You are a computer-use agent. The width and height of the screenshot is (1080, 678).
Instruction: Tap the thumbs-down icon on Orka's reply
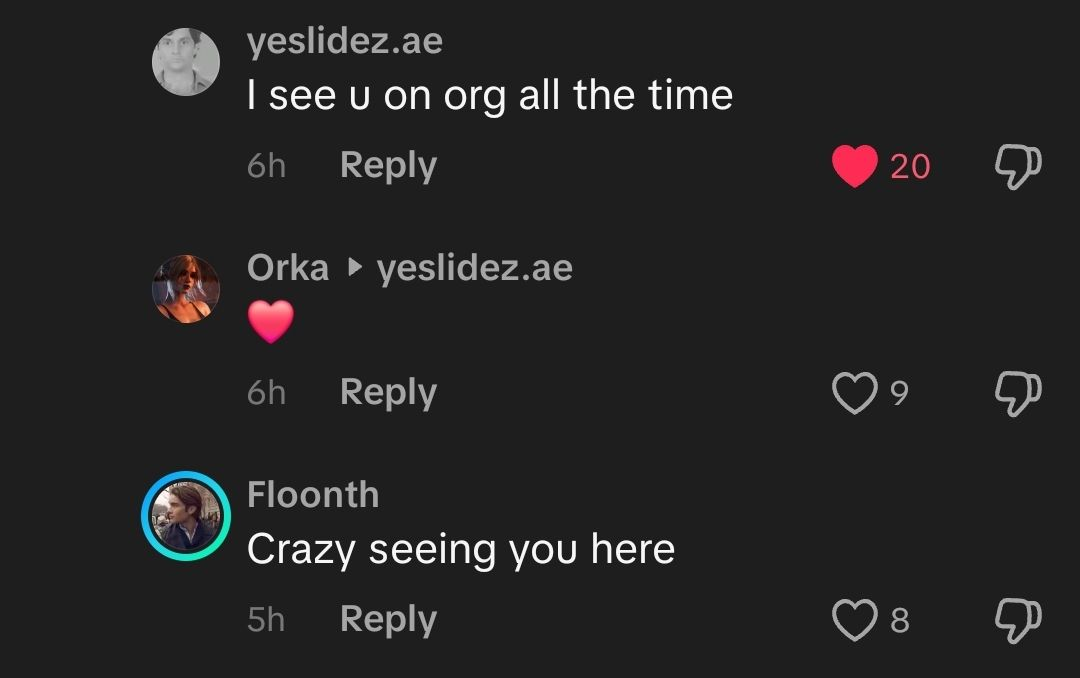tap(1016, 393)
